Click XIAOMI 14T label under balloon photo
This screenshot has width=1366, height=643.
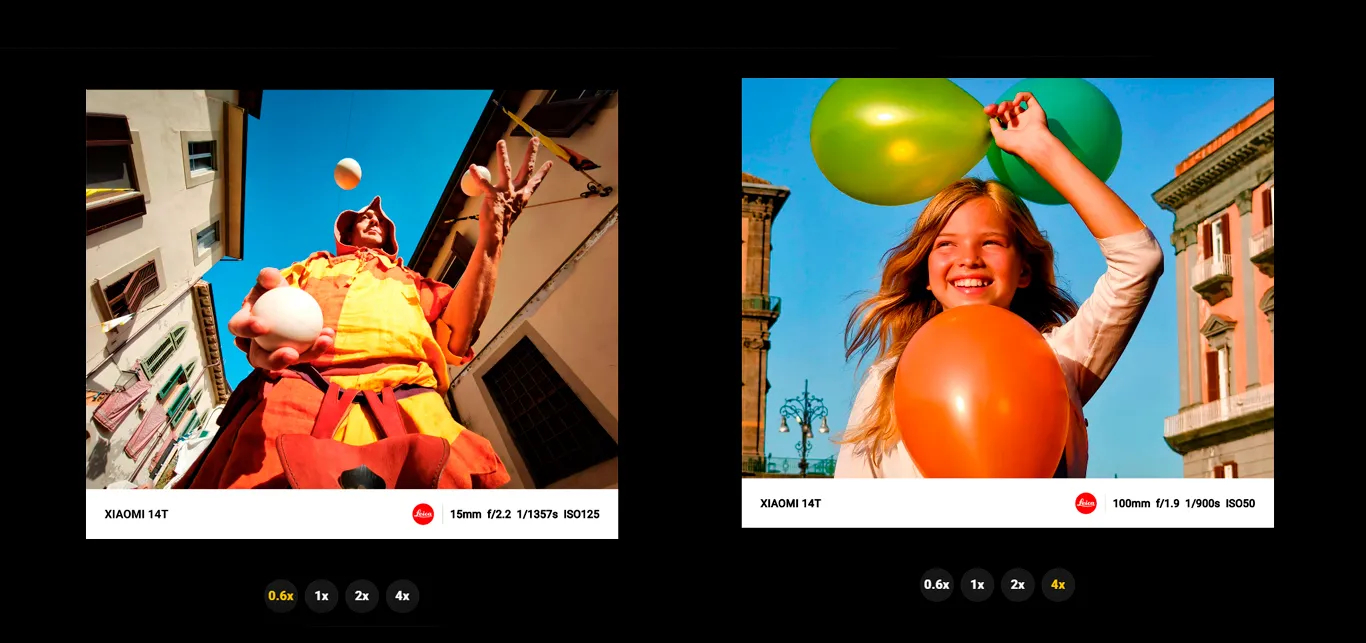coord(790,503)
